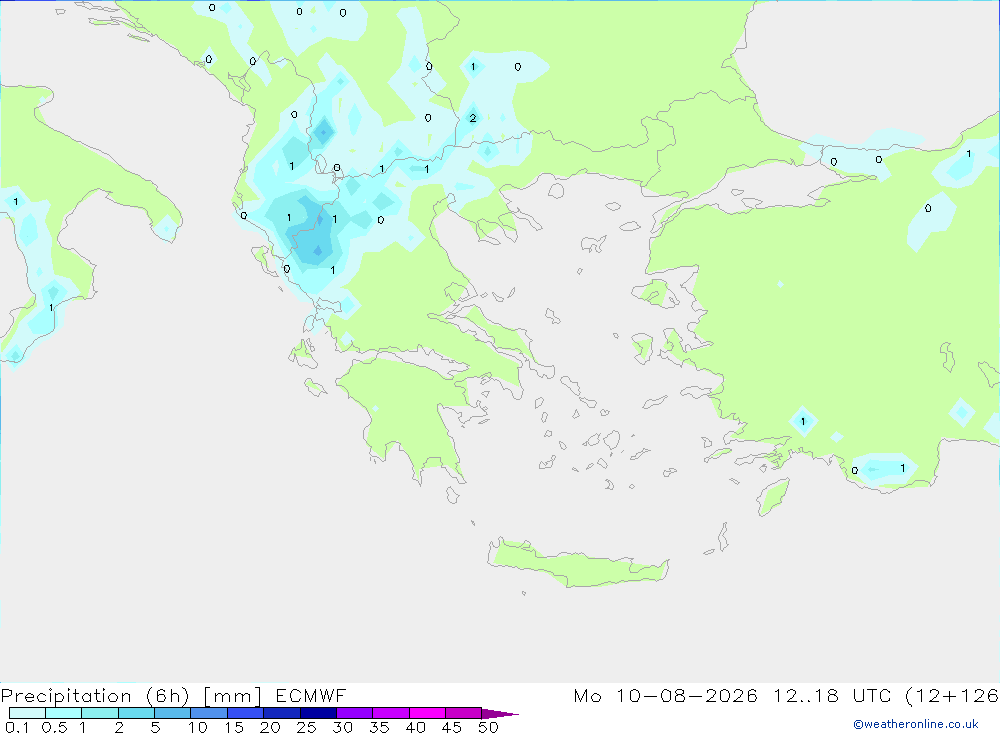Screen dimensions: 1000x733
Task: Click the legend label '35'
Action: [x=379, y=727]
